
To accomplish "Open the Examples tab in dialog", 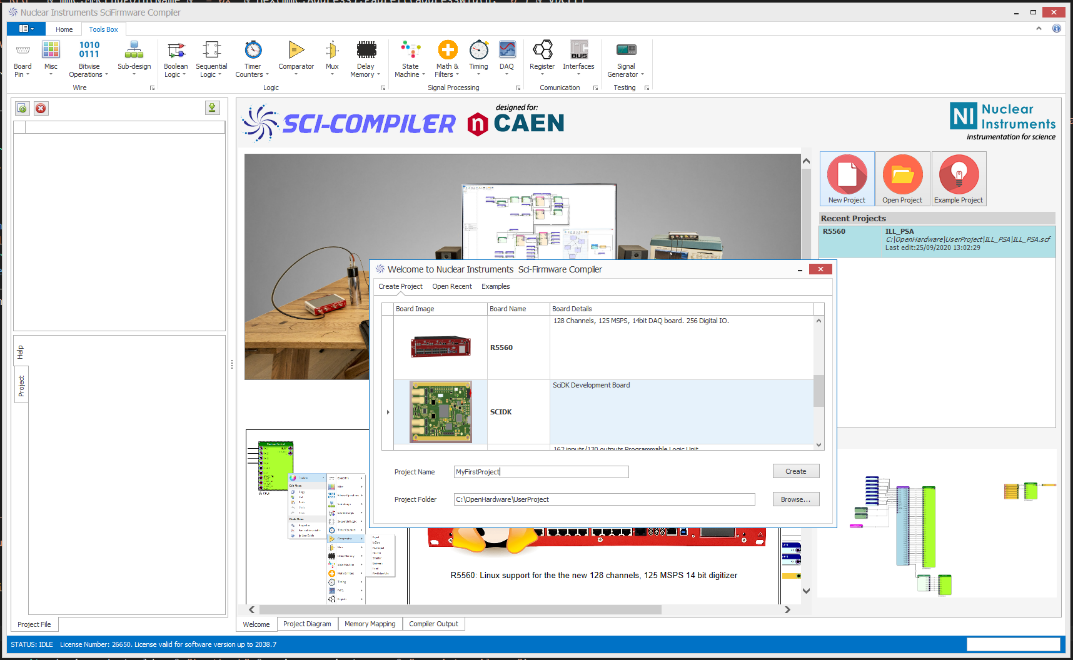I will pos(495,286).
